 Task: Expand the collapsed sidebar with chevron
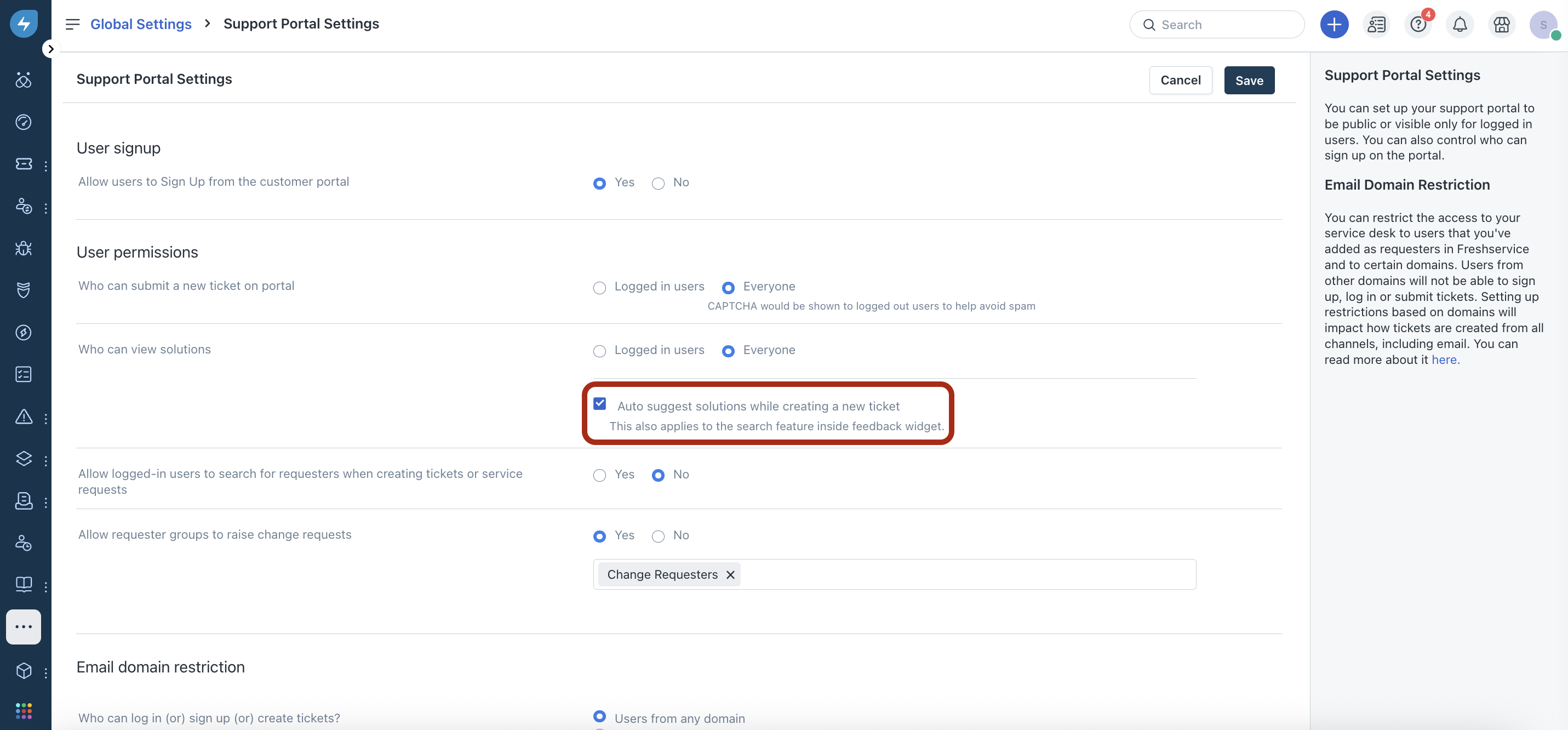point(50,49)
